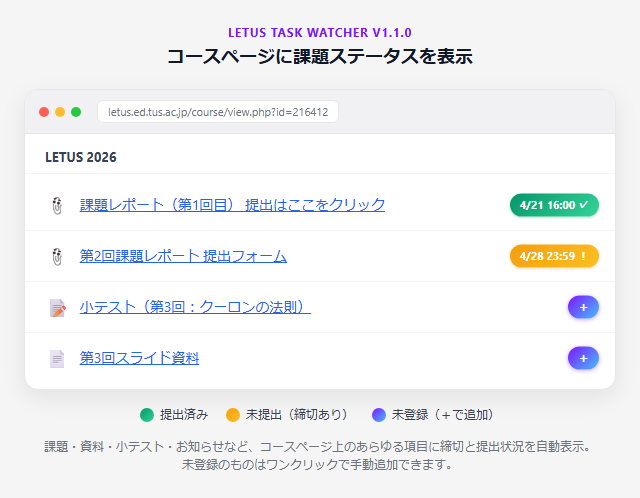Viewport: 640px width, 498px height.
Task: Click the 未登録のものはワンクリックで手動追加できます text
Action: (x=317, y=465)
